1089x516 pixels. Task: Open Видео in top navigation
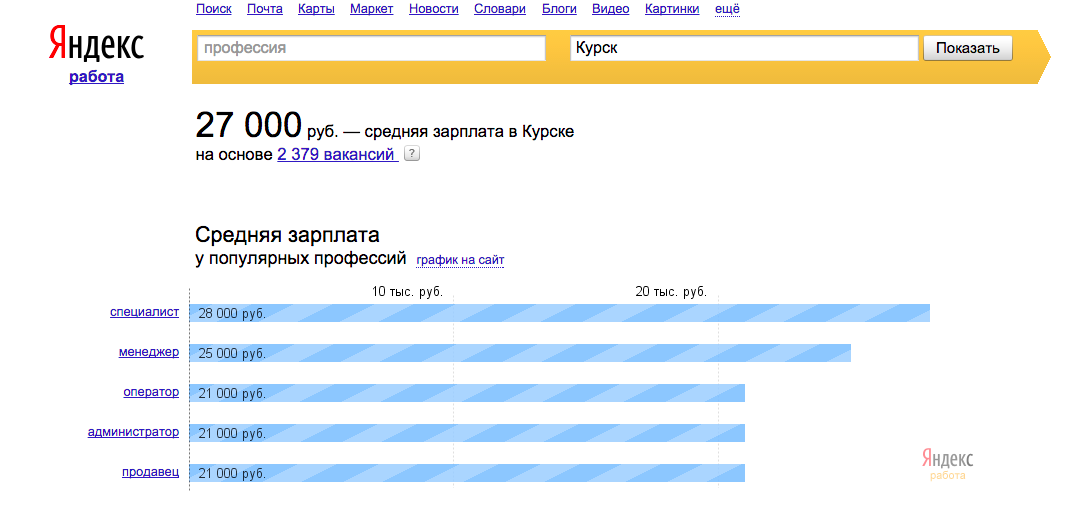point(610,9)
